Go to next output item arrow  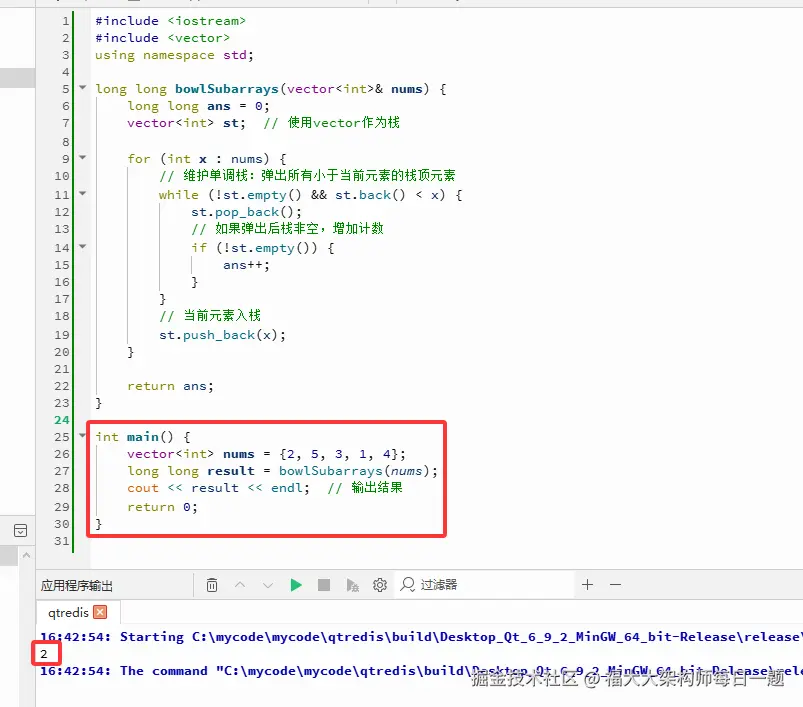coord(268,585)
